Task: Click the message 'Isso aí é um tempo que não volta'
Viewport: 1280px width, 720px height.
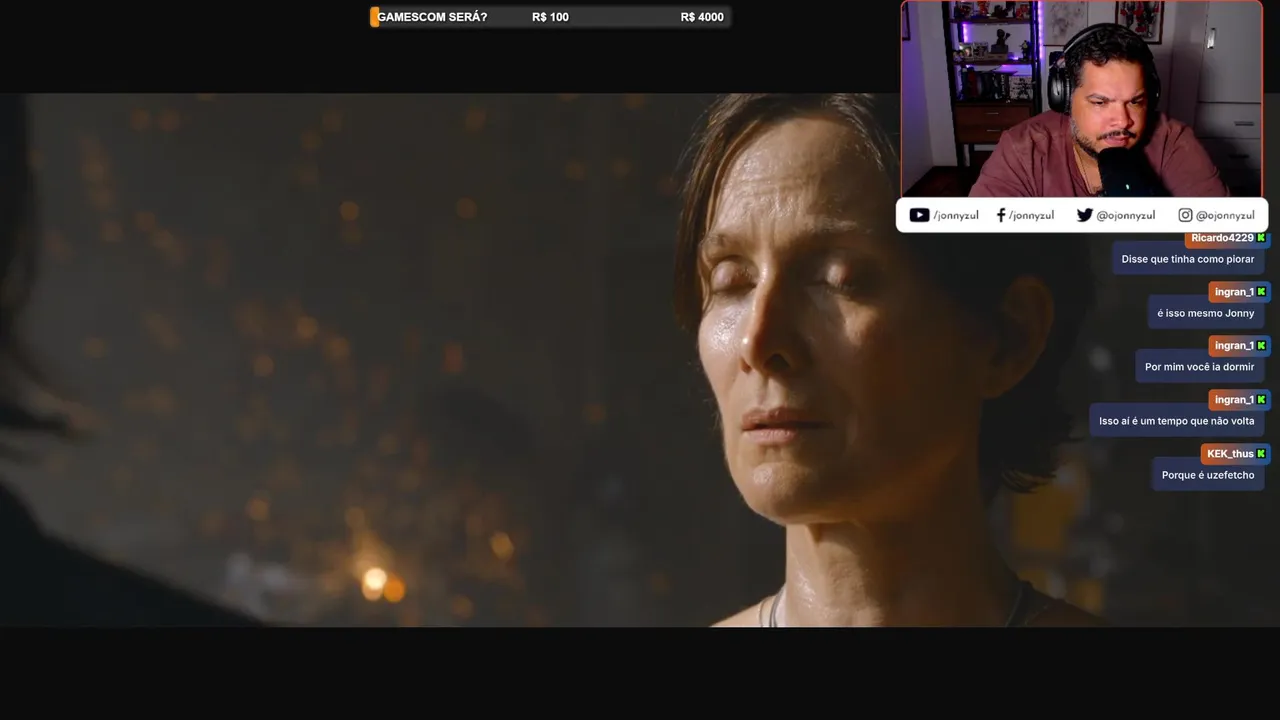Action: [x=1177, y=421]
